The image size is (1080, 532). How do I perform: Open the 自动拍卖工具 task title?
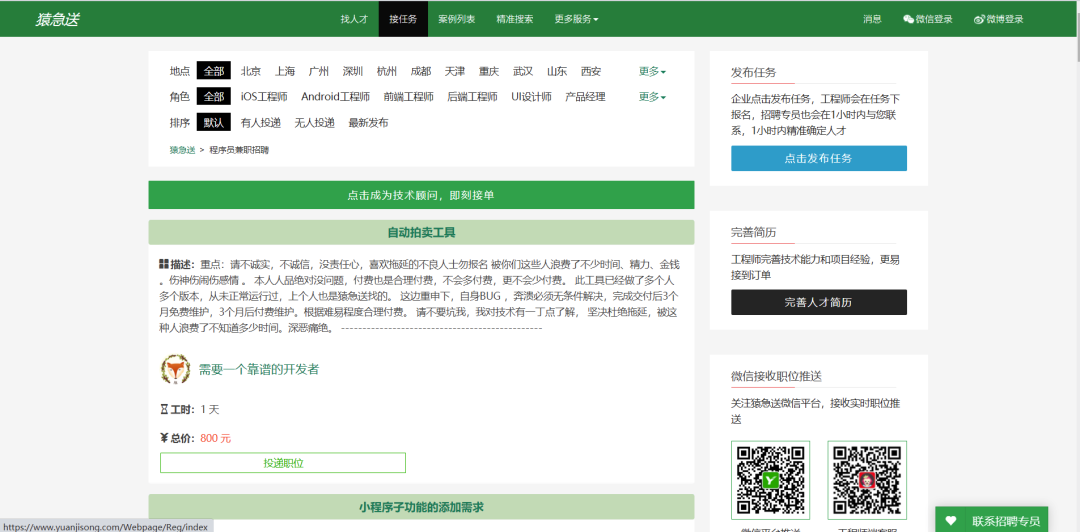tap(421, 232)
